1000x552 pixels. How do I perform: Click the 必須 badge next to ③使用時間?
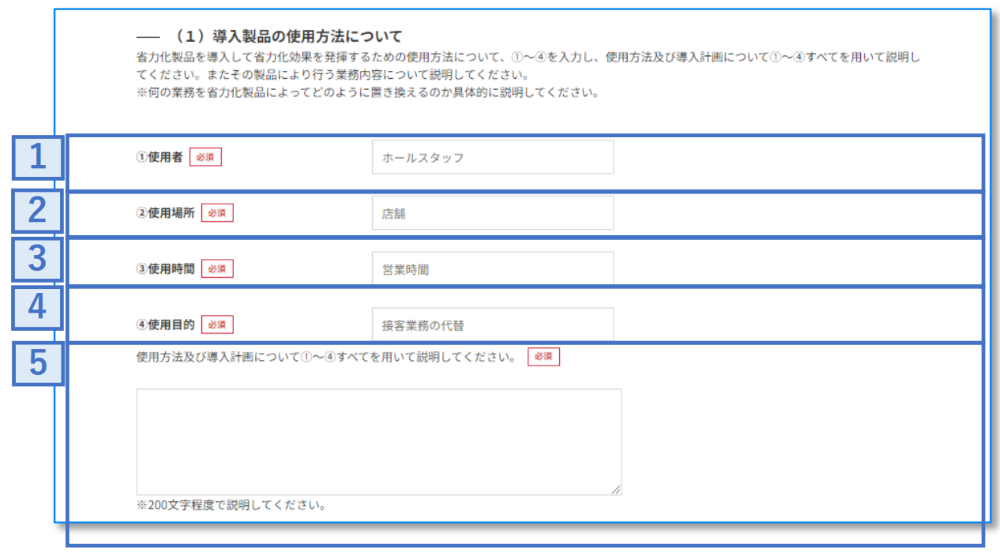[217, 268]
